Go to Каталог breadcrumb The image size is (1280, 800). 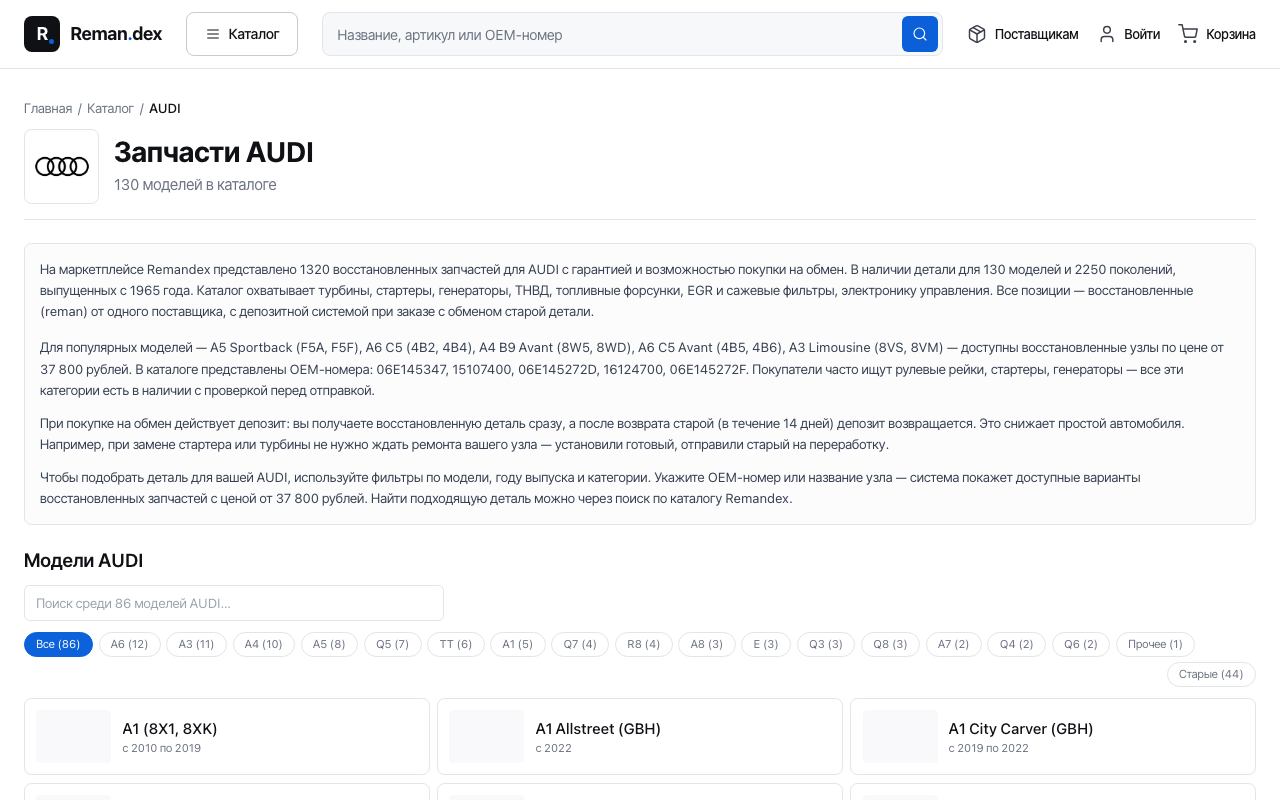tap(110, 108)
